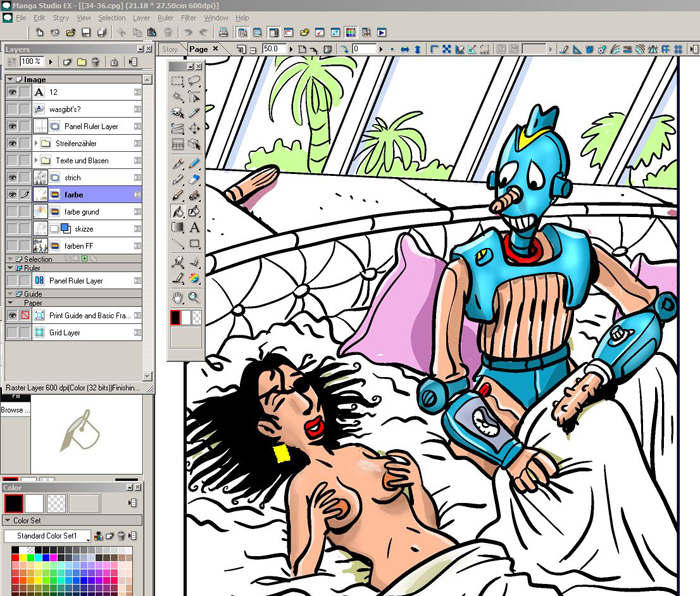700x596 pixels.
Task: Select the Hand tool in the toolbox
Action: pyautogui.click(x=178, y=297)
